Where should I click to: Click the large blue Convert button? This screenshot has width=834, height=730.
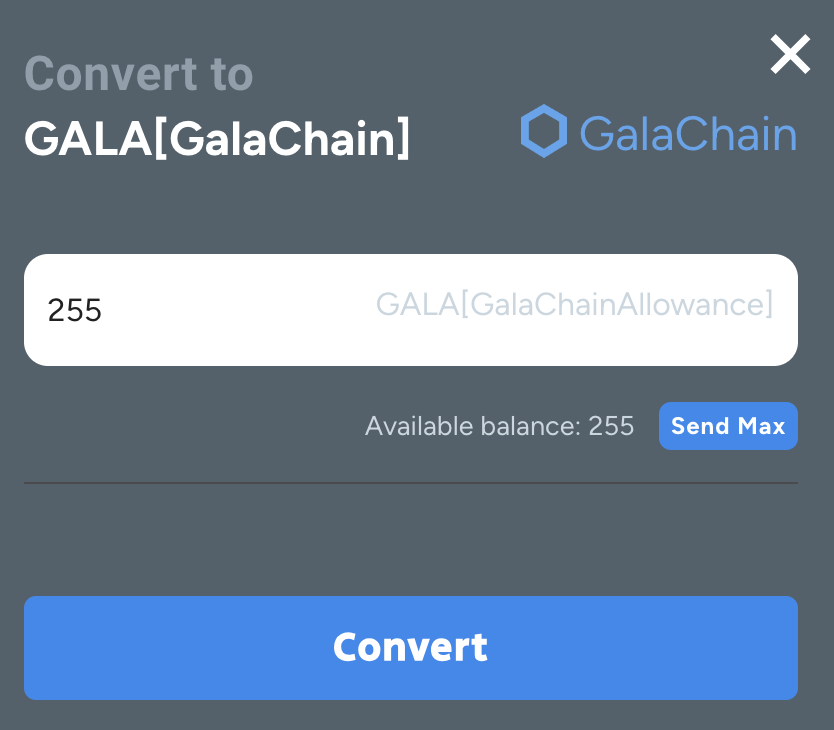[x=411, y=648]
